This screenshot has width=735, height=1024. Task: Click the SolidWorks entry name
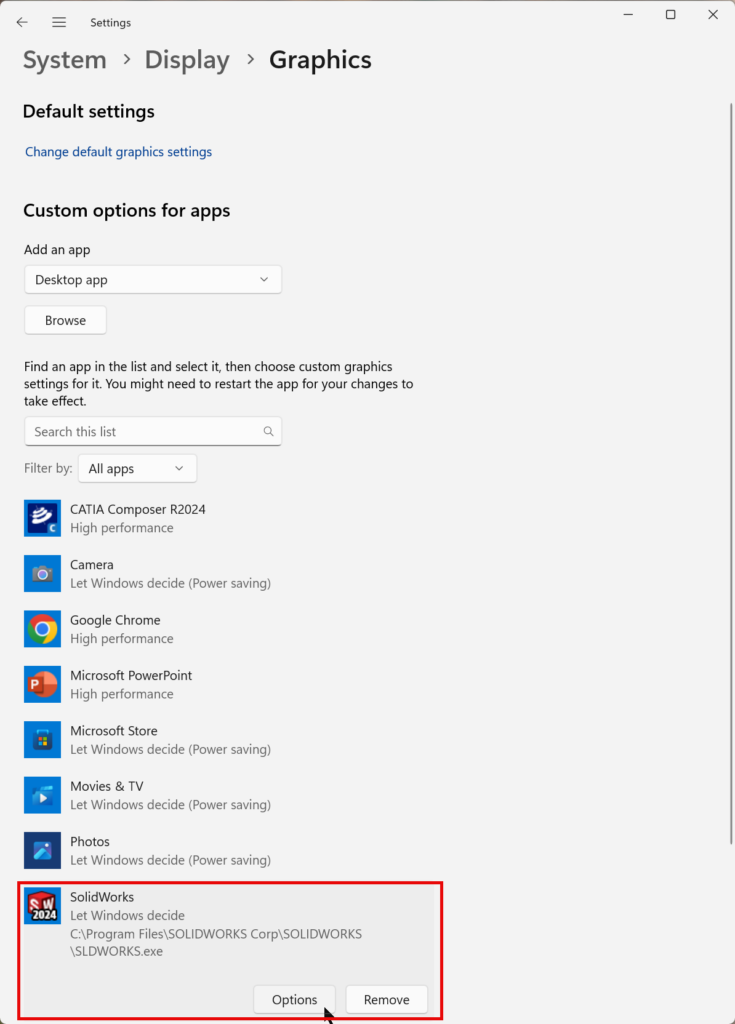pyautogui.click(x=102, y=897)
